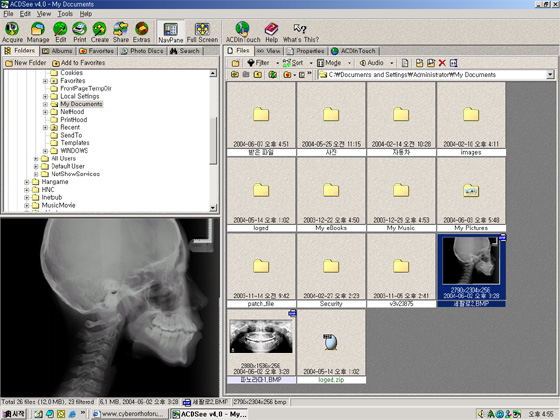The width and height of the screenshot is (560, 420).
Task: Expand the All Users folder node
Action: [36, 159]
